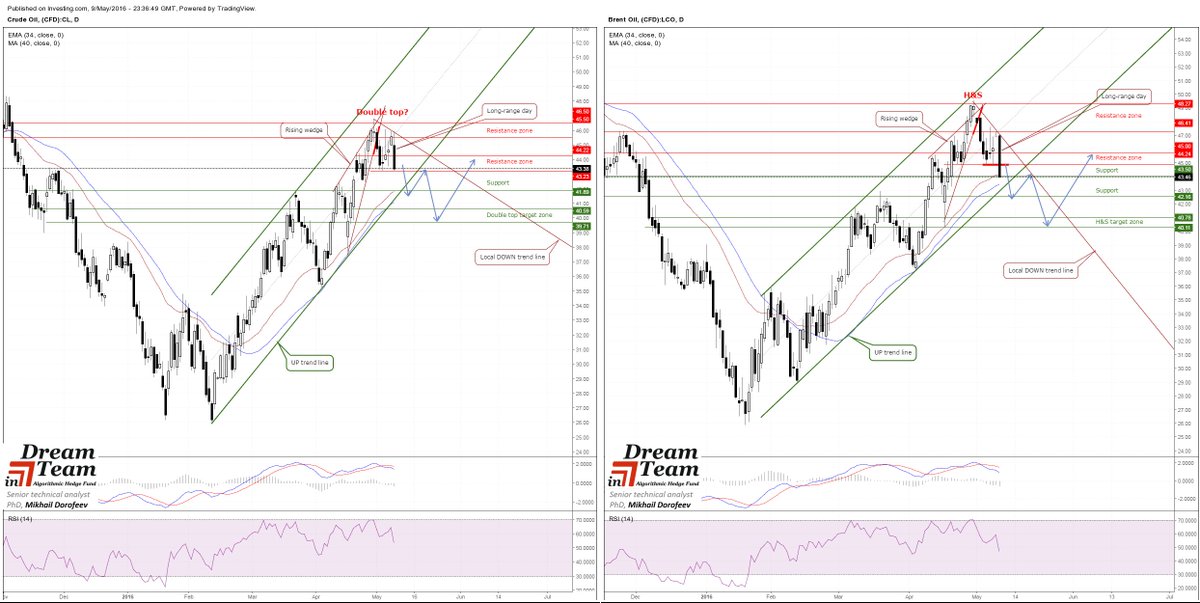The width and height of the screenshot is (1200, 603).
Task: Click black 43.38 current price tag on Crude chart
Action: coord(581,168)
